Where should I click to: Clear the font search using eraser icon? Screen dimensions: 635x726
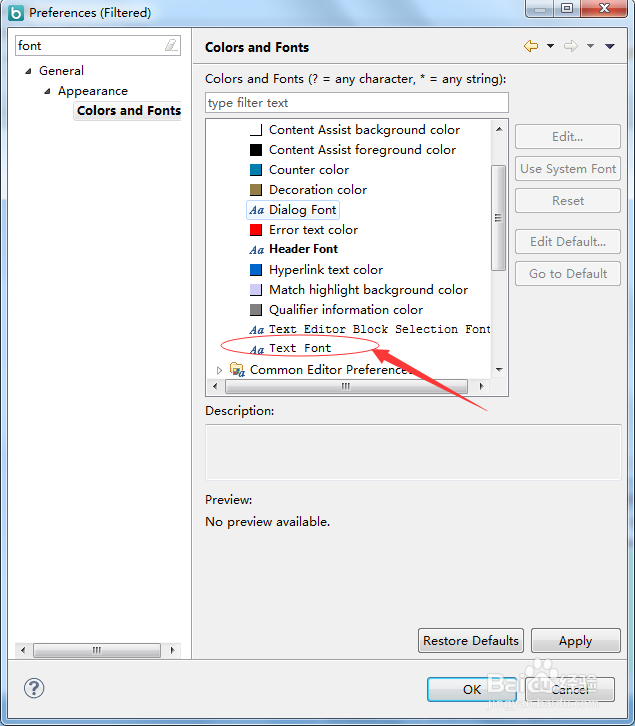171,45
